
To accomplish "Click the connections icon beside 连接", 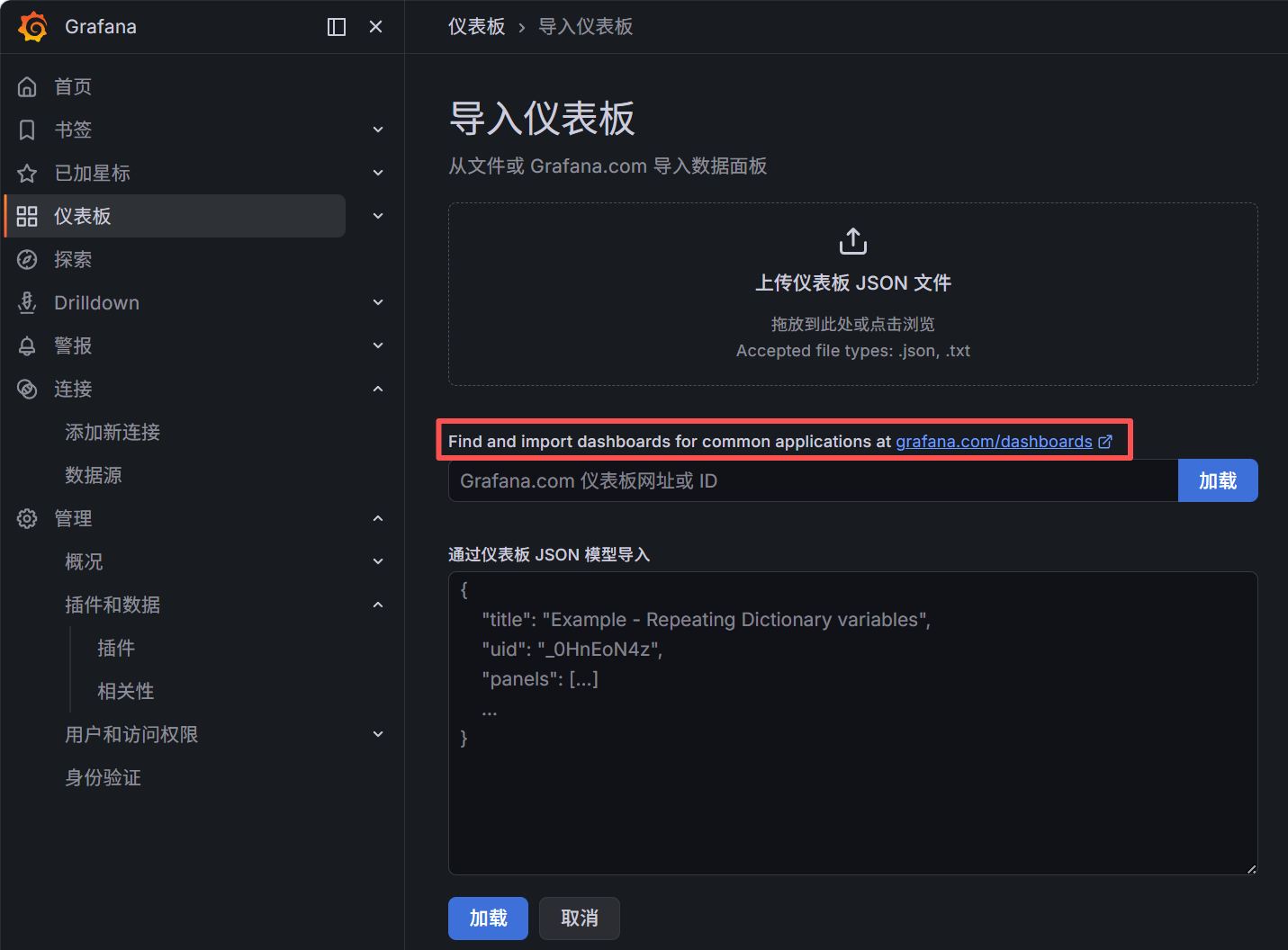I will click(27, 389).
